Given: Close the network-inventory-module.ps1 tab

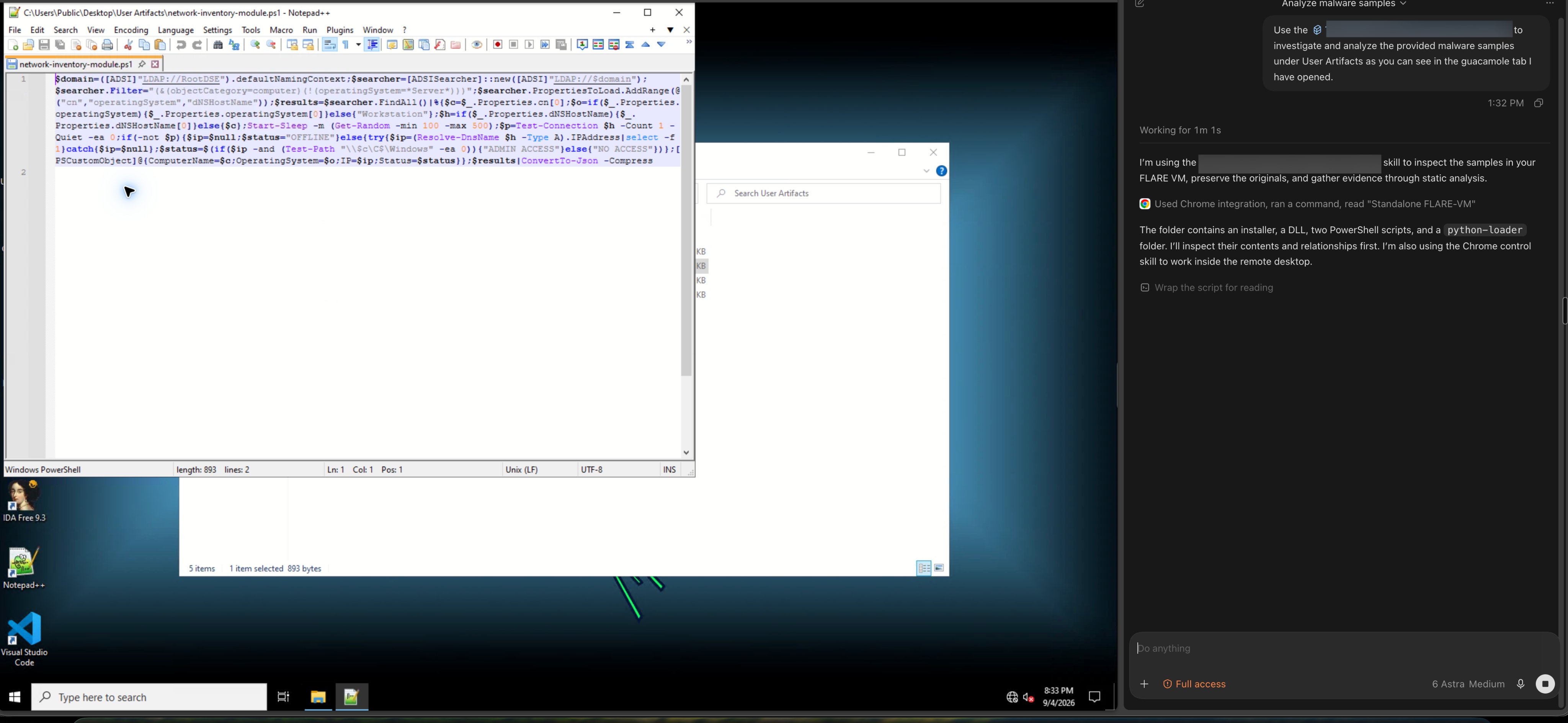Looking at the screenshot, I should 155,64.
